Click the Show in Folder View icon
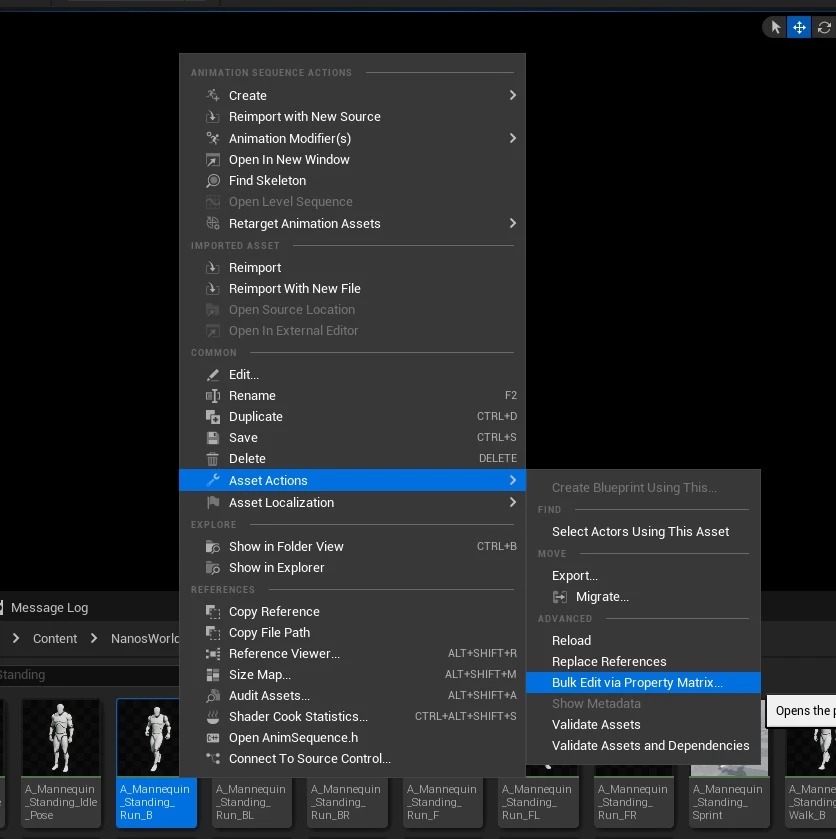836x839 pixels. pyautogui.click(x=213, y=547)
